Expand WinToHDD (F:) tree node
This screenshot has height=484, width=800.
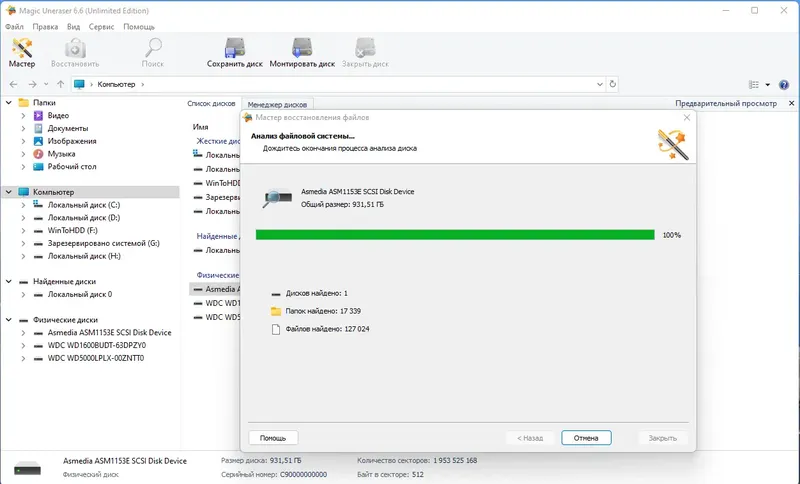[23, 231]
